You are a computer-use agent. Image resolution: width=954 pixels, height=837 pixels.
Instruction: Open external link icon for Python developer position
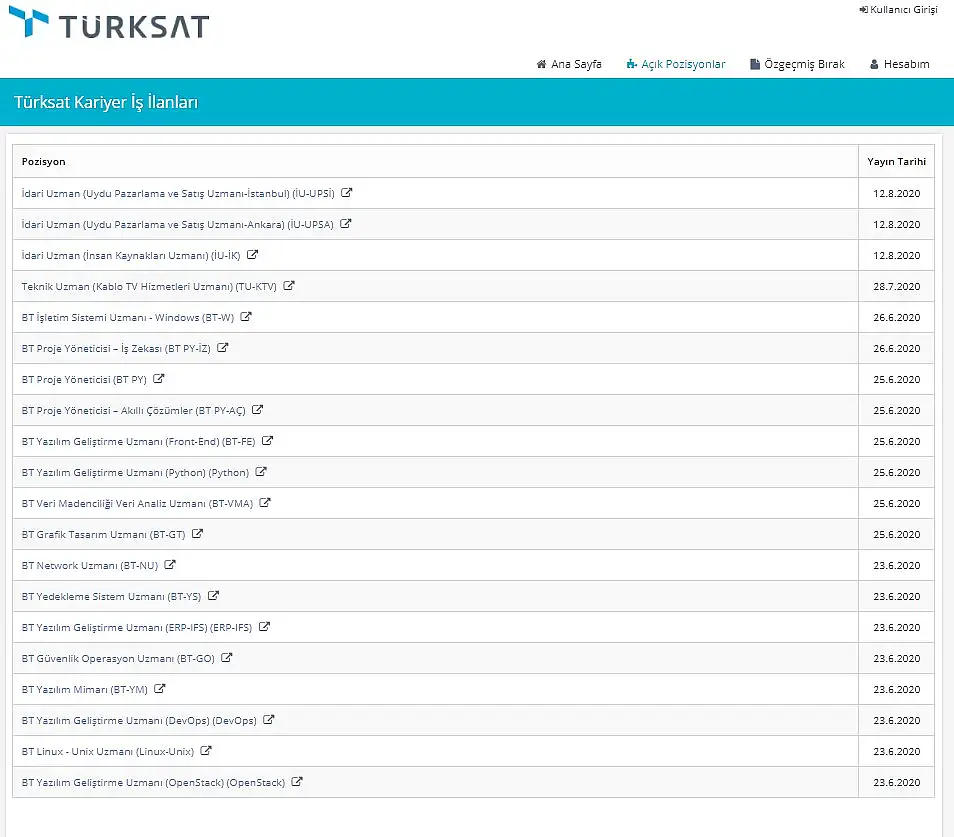(x=261, y=472)
